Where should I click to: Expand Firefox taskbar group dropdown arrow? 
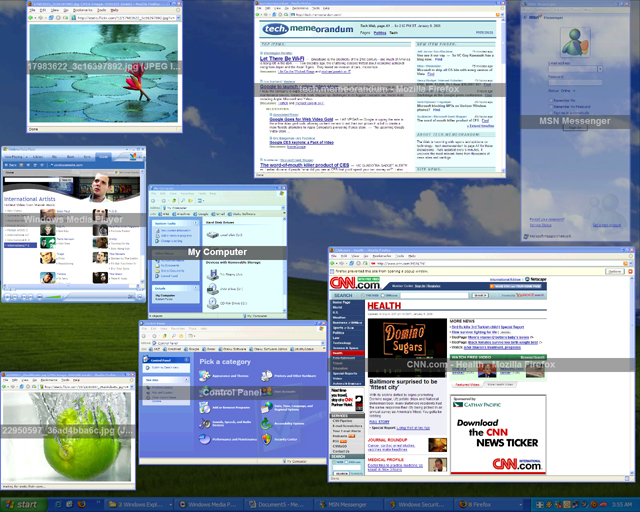pos(520,505)
